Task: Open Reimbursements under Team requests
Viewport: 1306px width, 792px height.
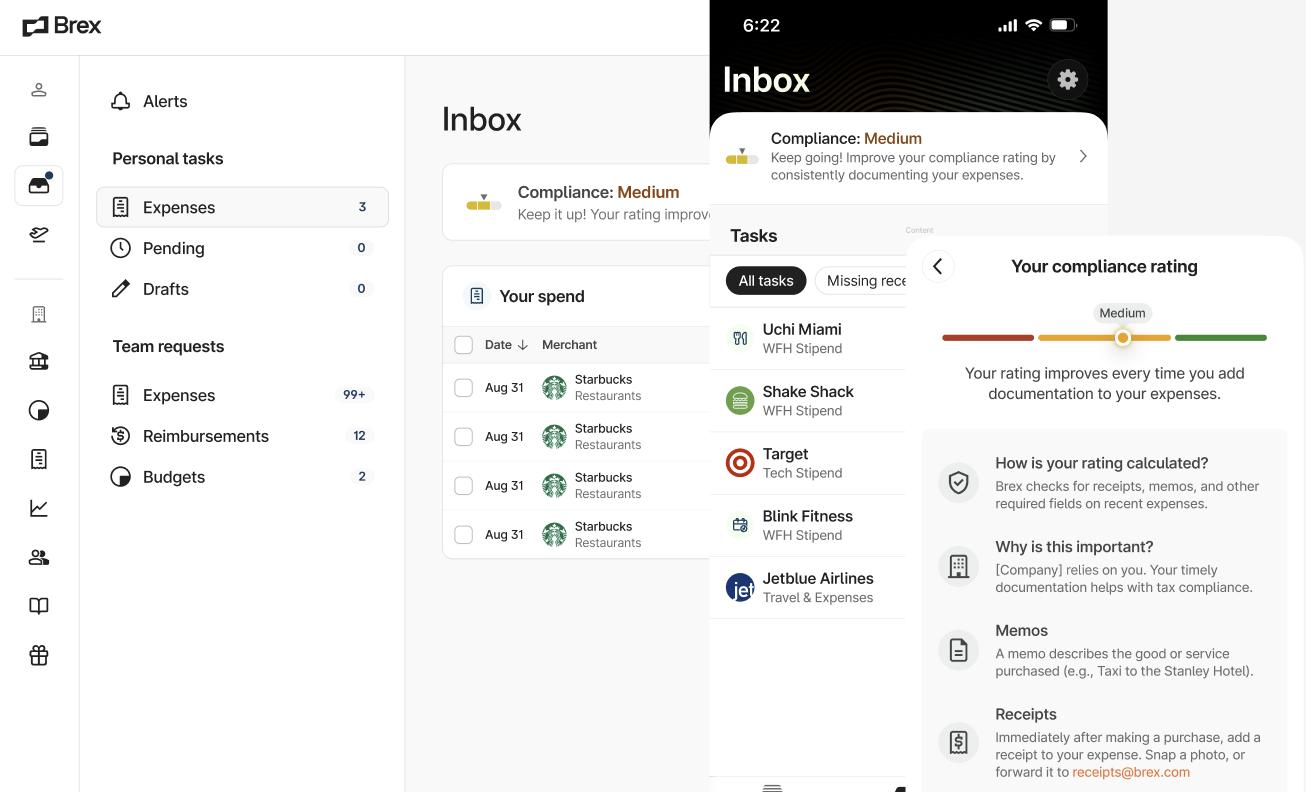Action: coord(205,436)
